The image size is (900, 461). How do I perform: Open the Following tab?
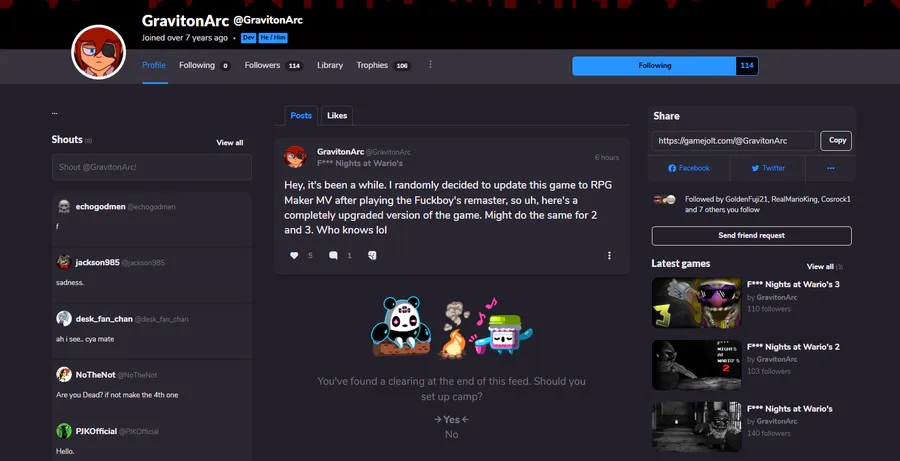pyautogui.click(x=204, y=65)
